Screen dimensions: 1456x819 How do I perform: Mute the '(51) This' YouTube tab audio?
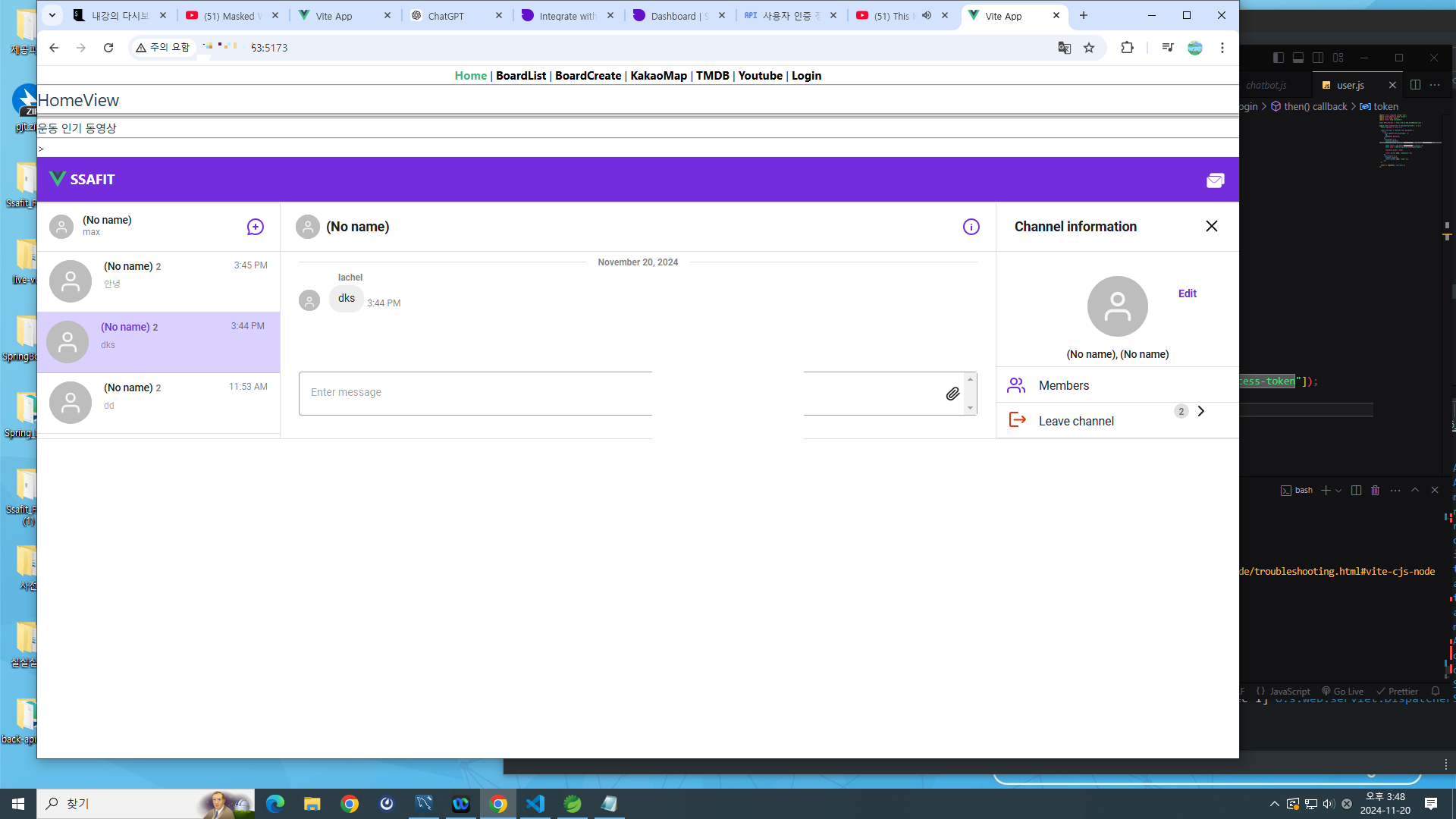[927, 15]
